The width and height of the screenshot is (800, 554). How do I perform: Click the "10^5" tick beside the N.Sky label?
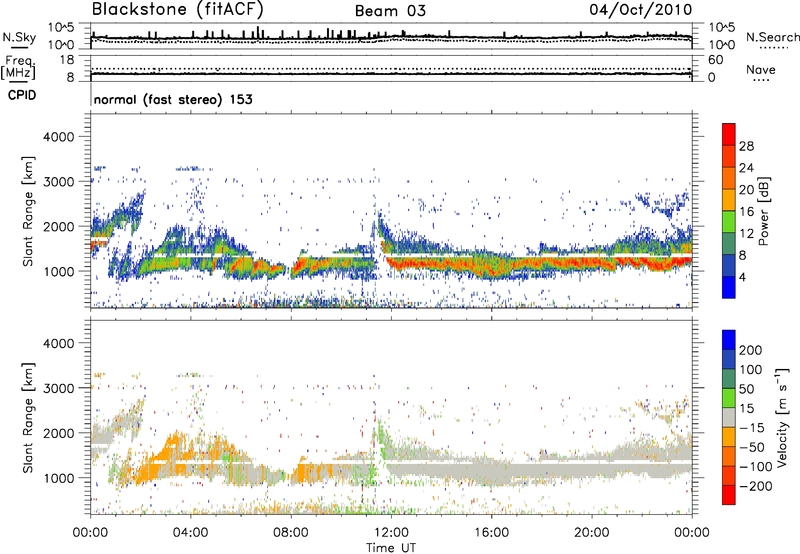coord(61,28)
